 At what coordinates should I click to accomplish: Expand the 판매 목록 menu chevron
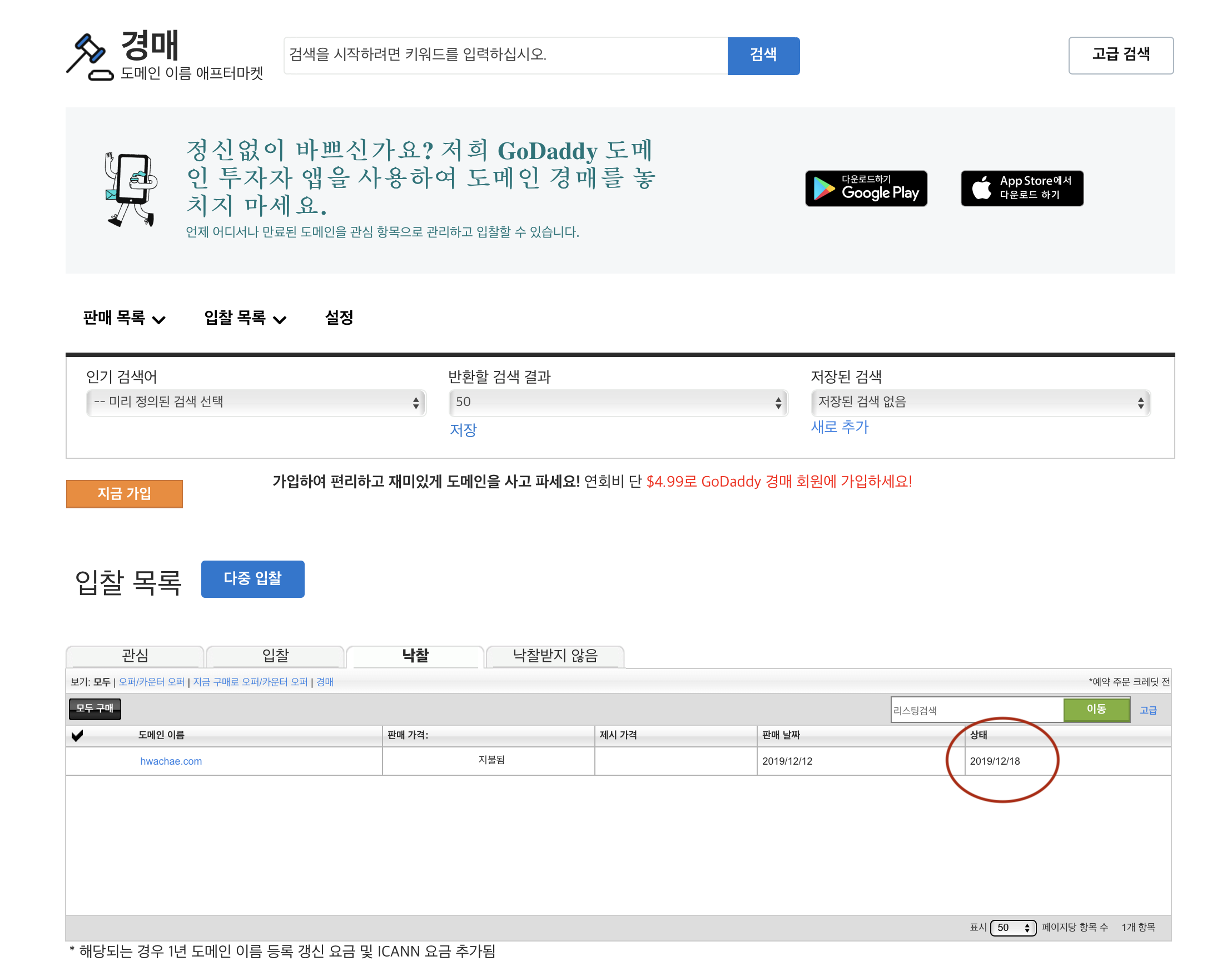(159, 320)
